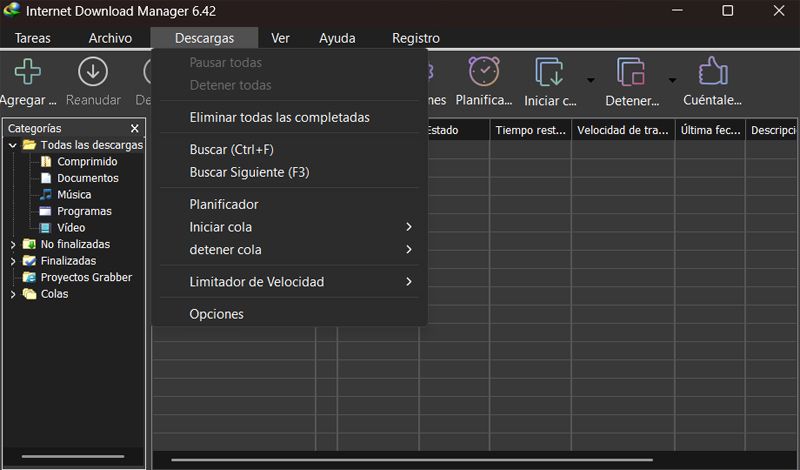Image resolution: width=800 pixels, height=470 pixels.
Task: Expand the No finalizadas tree node
Action: [13, 244]
